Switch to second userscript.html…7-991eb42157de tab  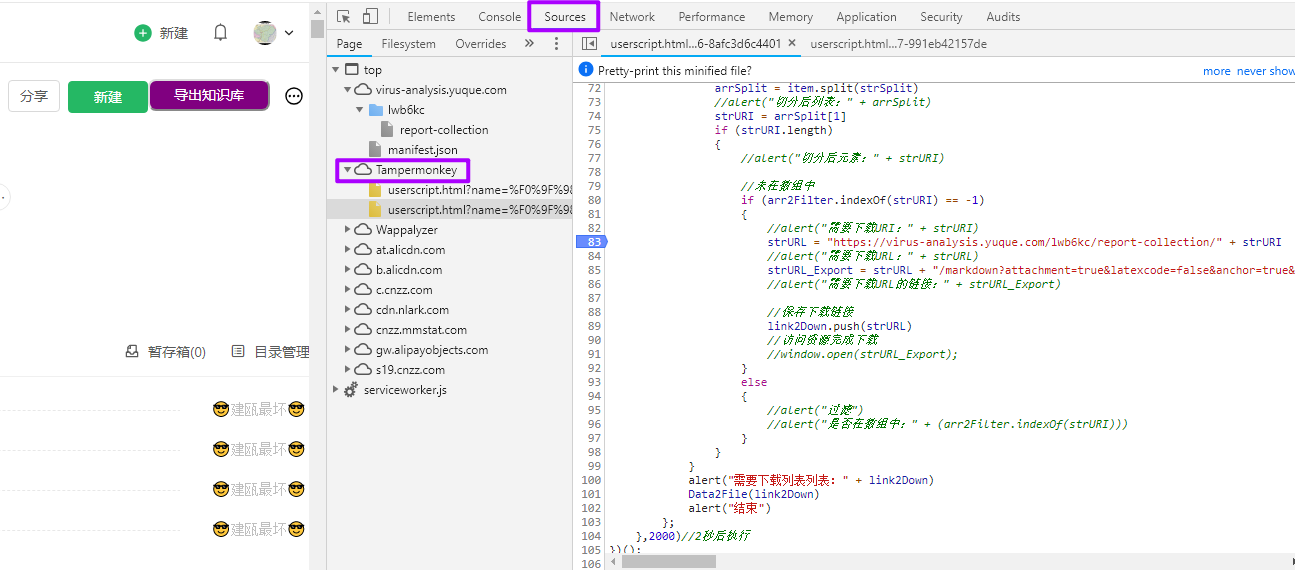(898, 44)
